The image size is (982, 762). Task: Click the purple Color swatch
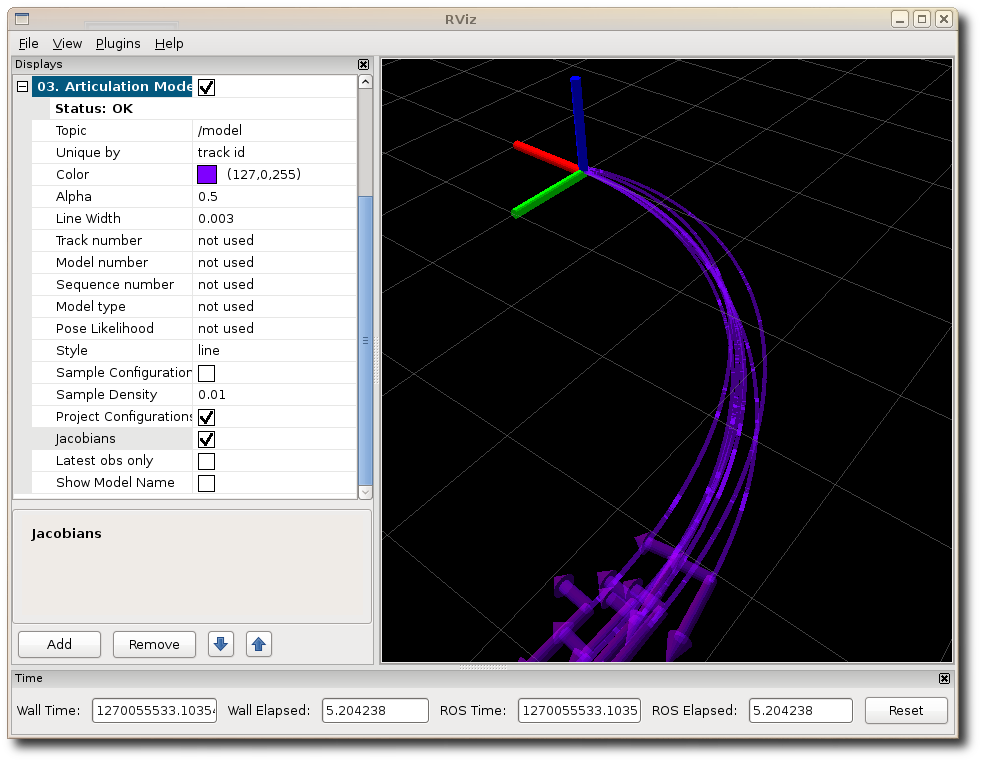tap(207, 174)
